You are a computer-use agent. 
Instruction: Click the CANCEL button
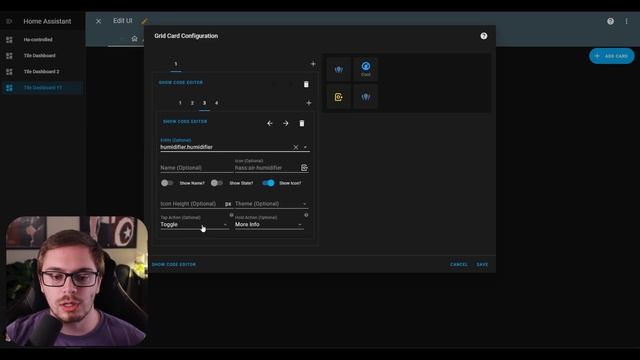point(459,264)
